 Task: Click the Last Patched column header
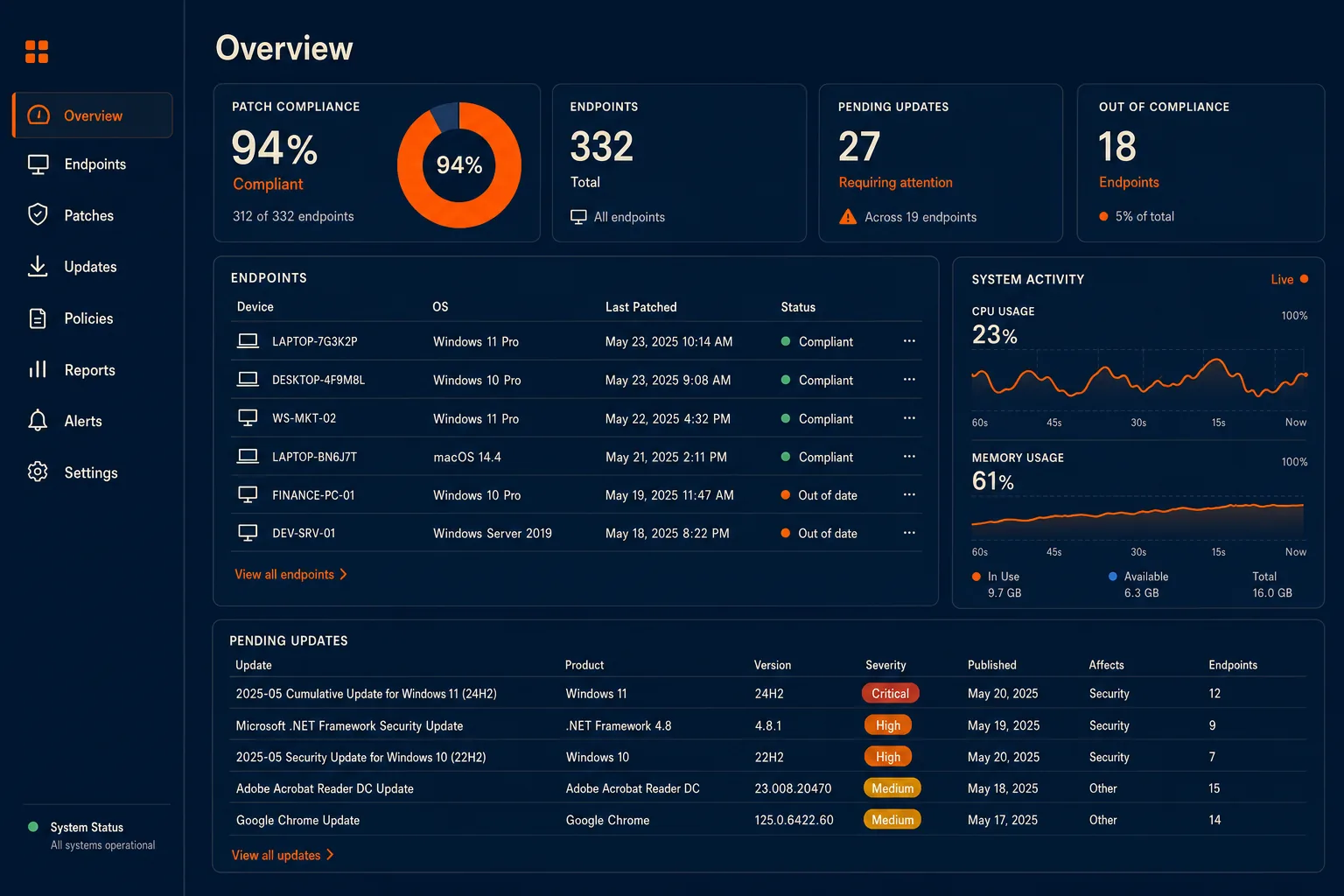(x=640, y=307)
